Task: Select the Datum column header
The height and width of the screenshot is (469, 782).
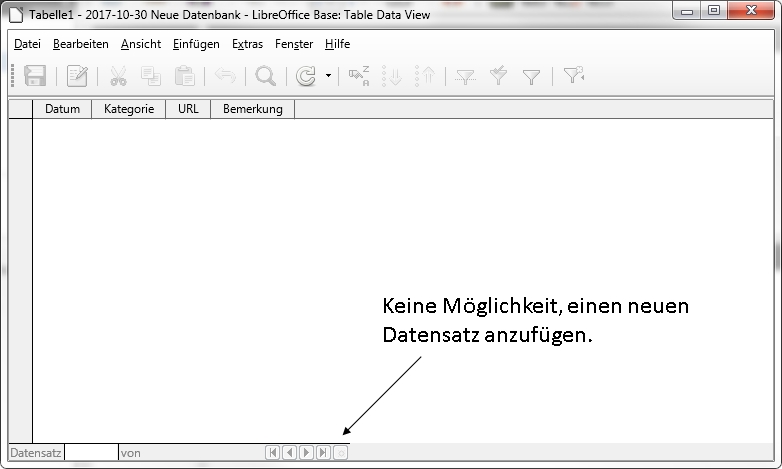Action: (x=62, y=109)
